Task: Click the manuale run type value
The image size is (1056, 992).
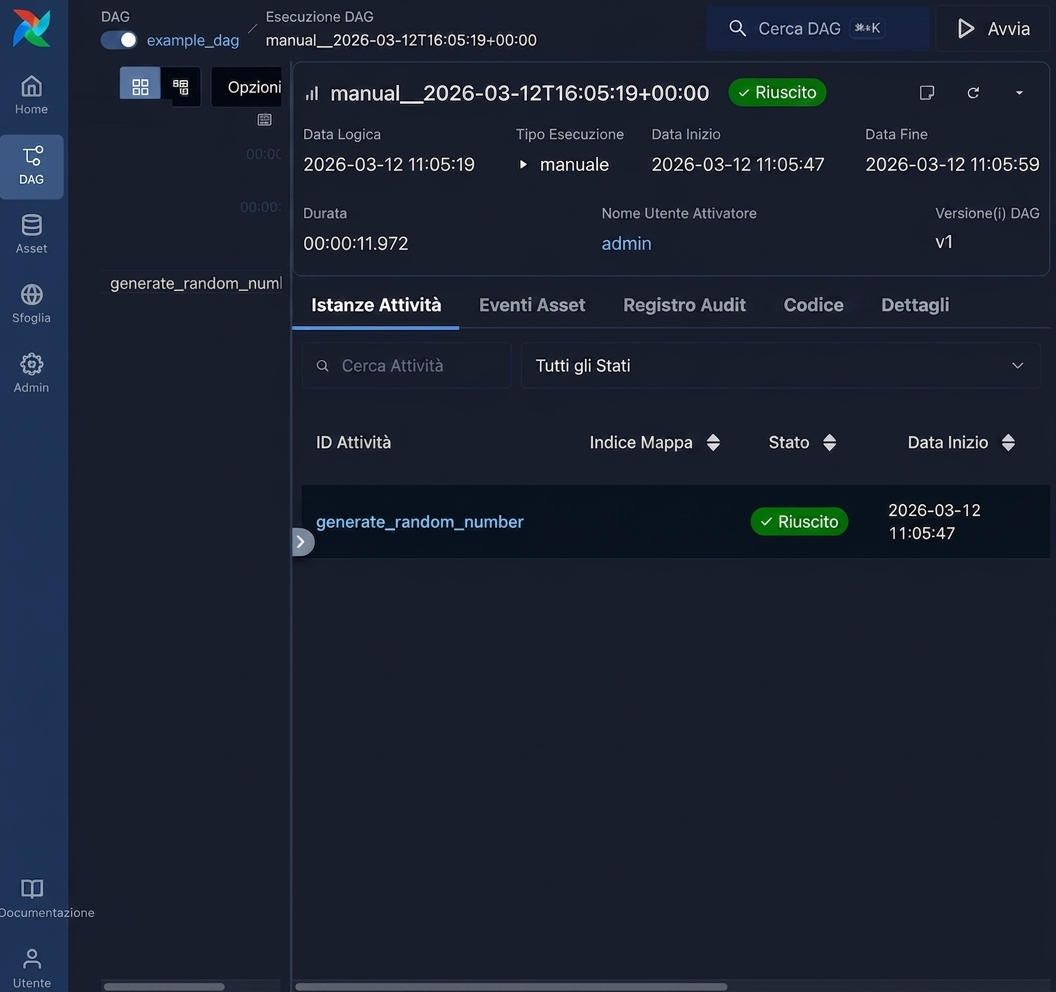Action: (574, 164)
